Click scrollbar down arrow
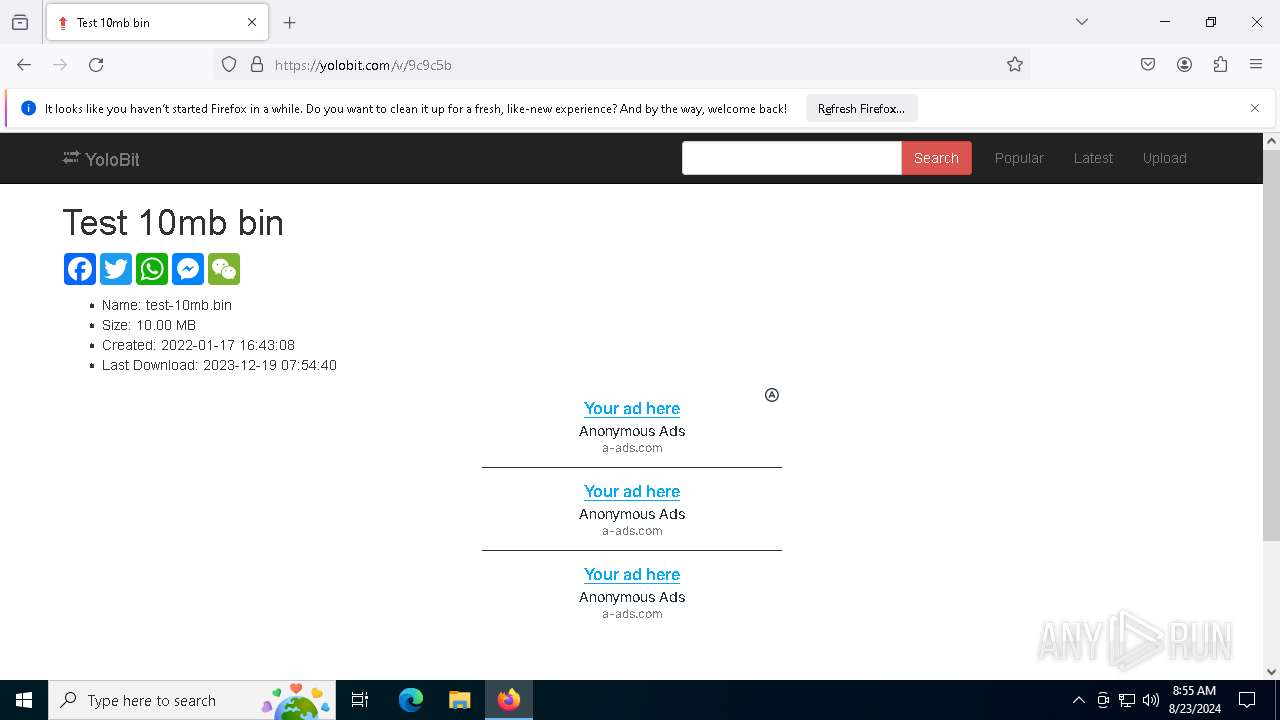 pyautogui.click(x=1271, y=672)
